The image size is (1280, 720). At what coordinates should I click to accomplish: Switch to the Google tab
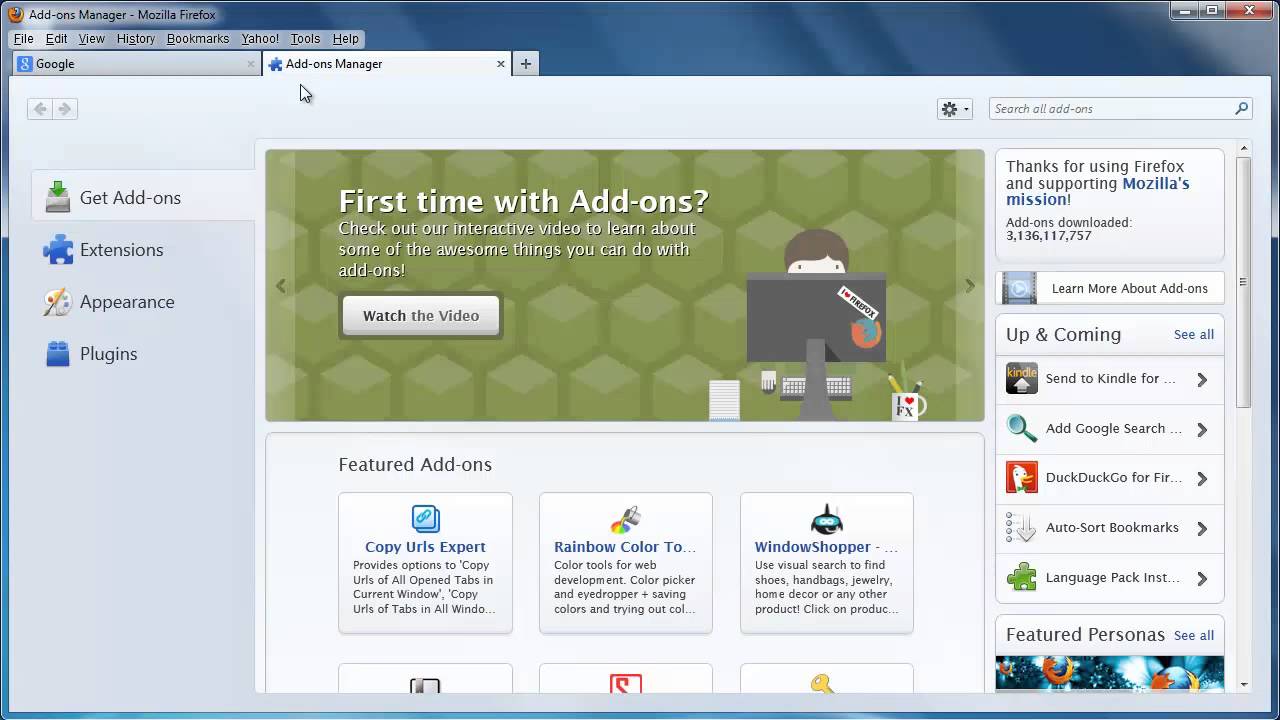tap(137, 64)
